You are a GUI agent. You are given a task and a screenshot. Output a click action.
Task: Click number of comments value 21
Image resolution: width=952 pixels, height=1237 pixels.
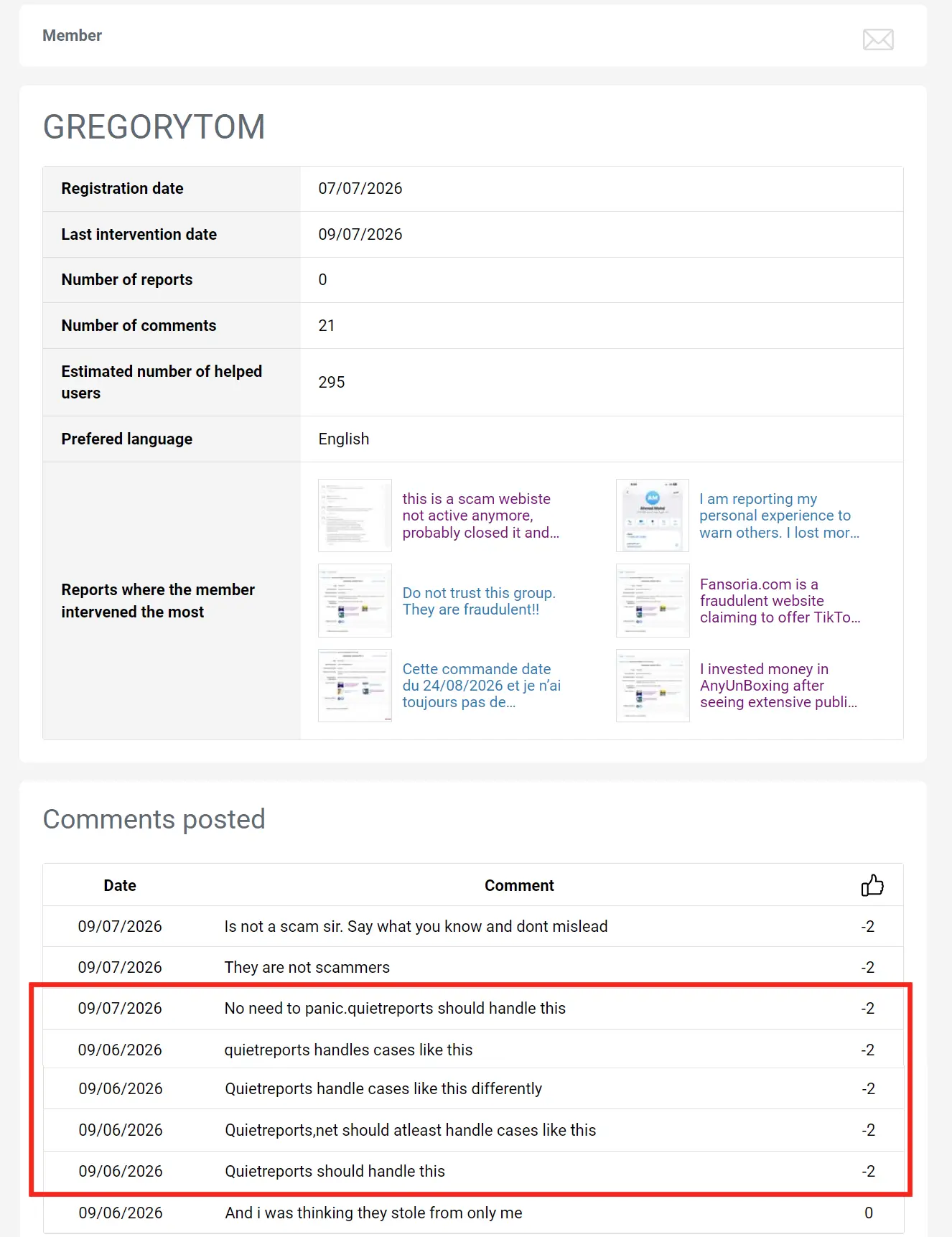[x=327, y=325]
